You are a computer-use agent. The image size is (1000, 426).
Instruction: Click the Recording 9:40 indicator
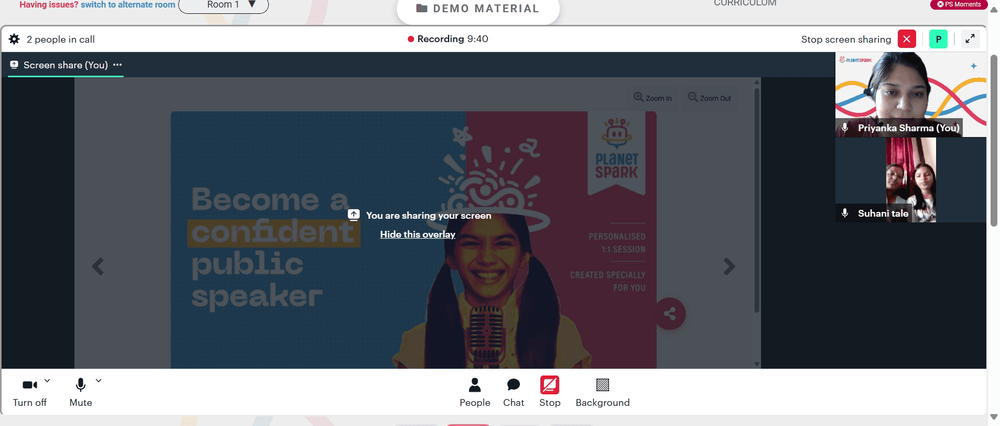[448, 39]
